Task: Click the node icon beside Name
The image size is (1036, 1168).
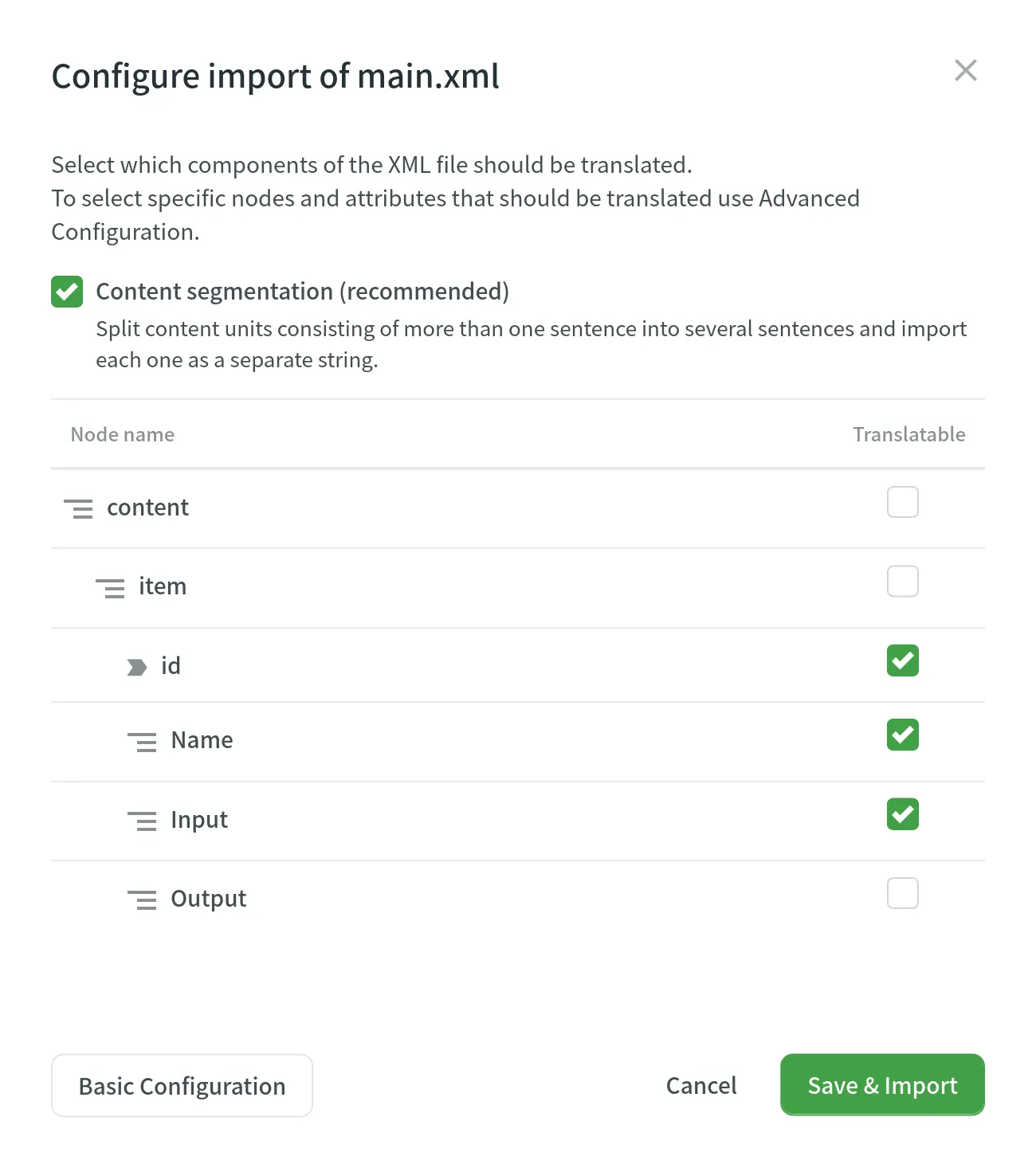Action: 143,742
